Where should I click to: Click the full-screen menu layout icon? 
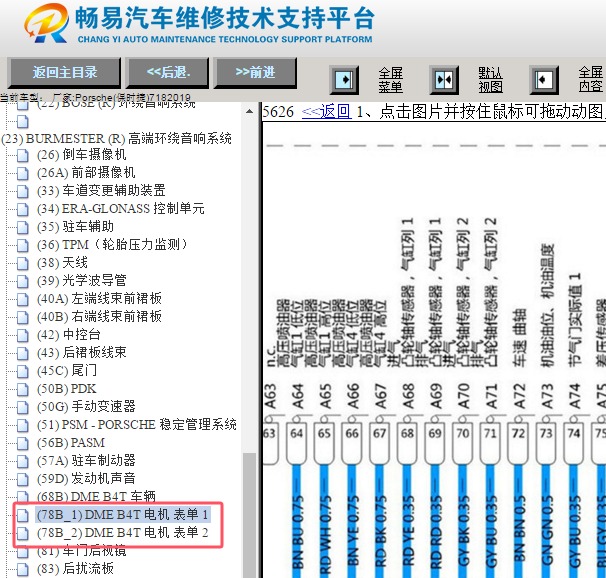pyautogui.click(x=344, y=80)
